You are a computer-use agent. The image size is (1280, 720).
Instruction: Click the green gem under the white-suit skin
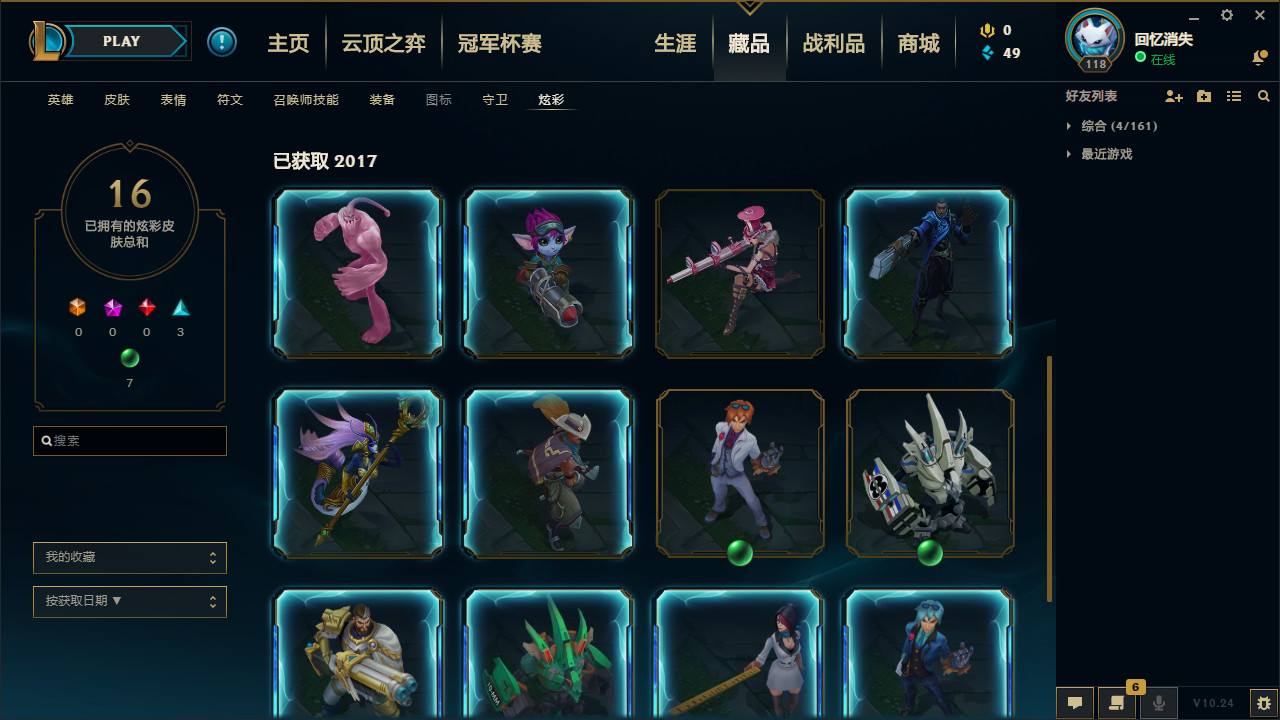pyautogui.click(x=740, y=553)
